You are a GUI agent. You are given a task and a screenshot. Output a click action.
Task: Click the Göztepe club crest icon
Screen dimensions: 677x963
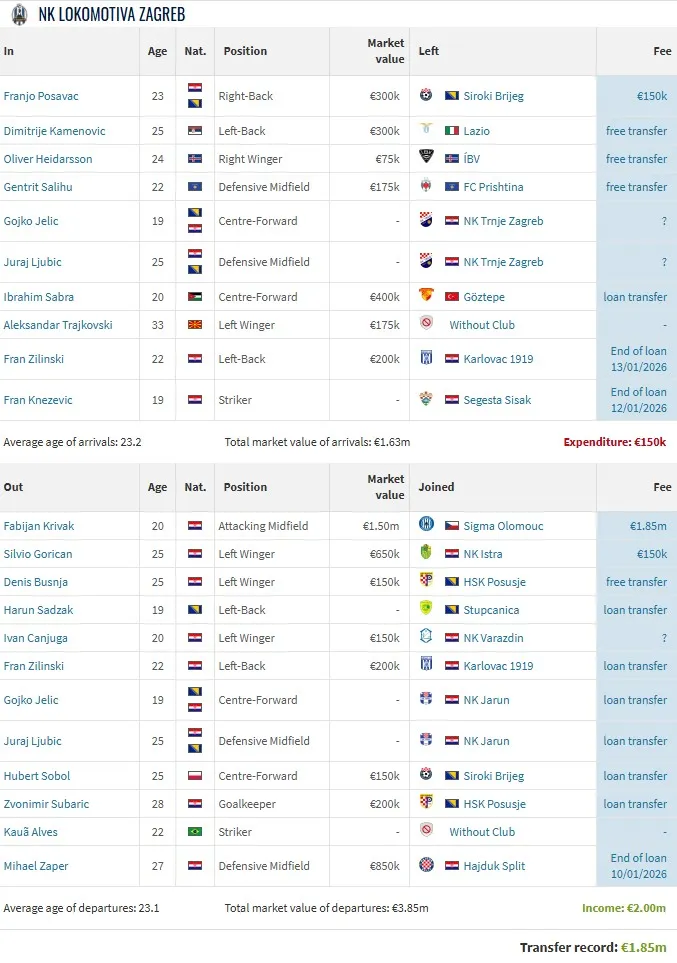pyautogui.click(x=426, y=296)
